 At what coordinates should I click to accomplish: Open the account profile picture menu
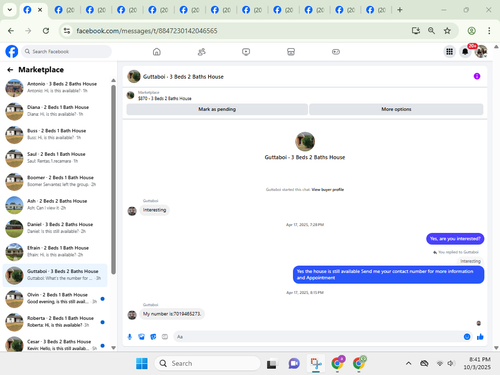tap(481, 52)
